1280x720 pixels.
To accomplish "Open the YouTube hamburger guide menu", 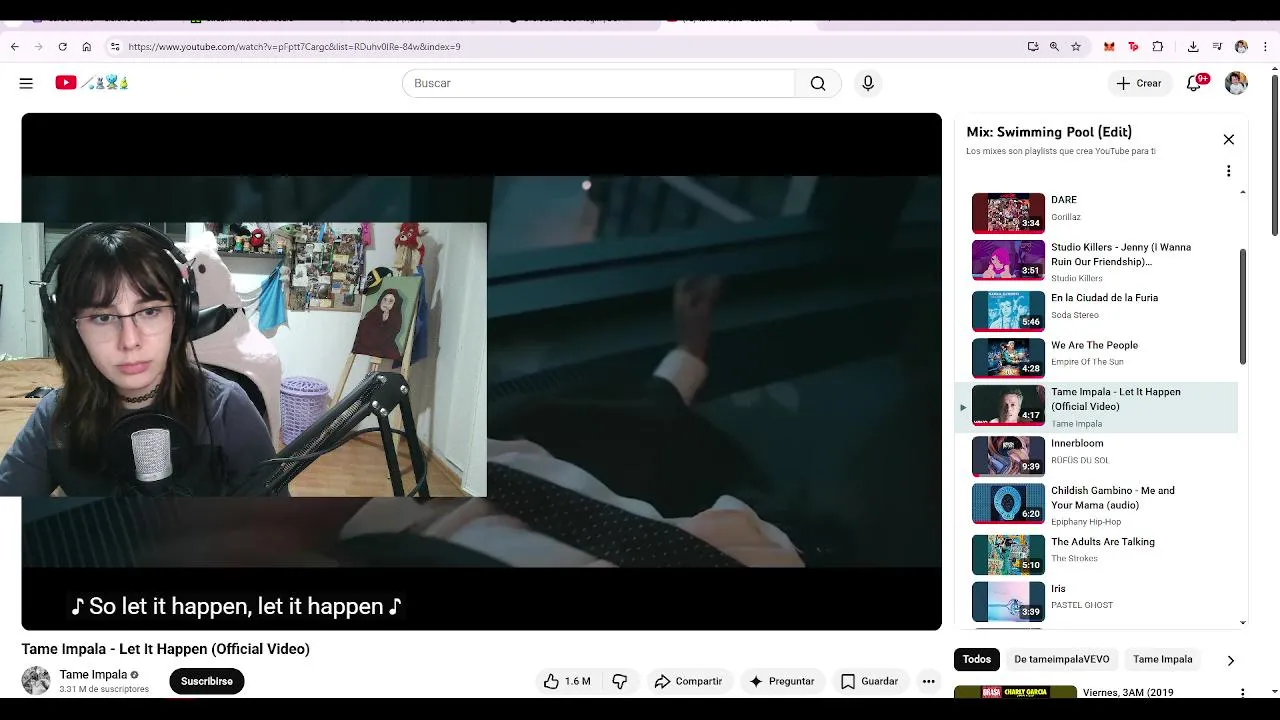I will [x=26, y=83].
